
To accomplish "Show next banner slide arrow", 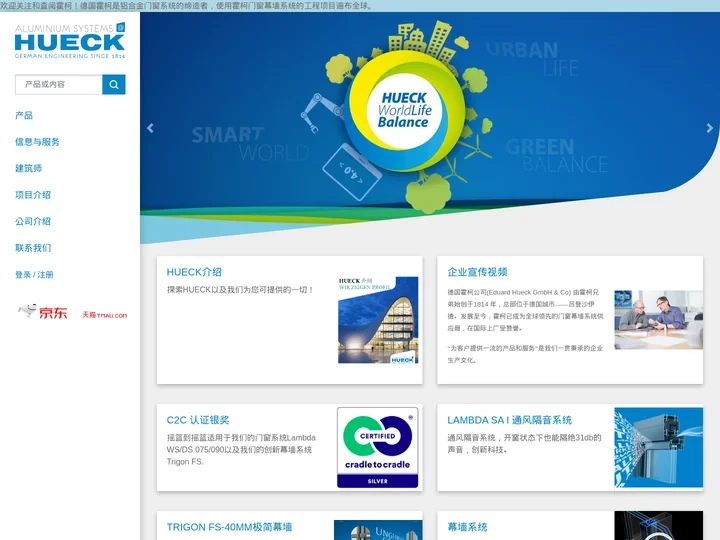I will pyautogui.click(x=710, y=128).
